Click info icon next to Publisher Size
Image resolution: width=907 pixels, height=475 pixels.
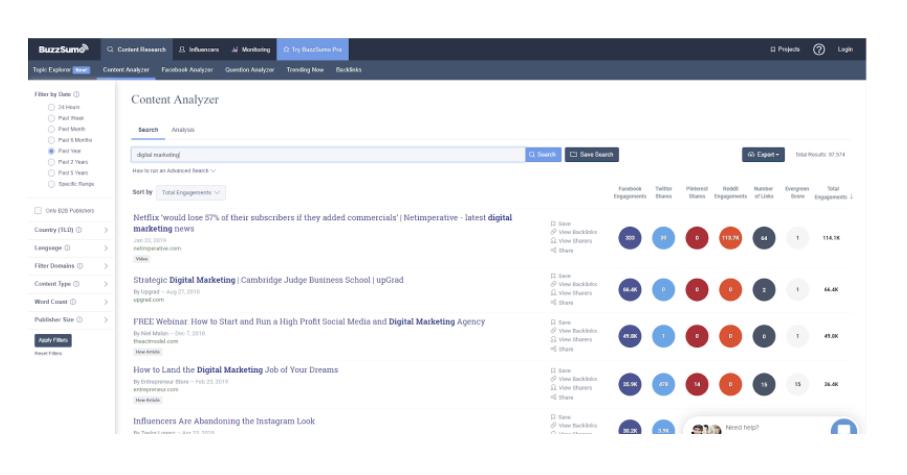coord(79,320)
